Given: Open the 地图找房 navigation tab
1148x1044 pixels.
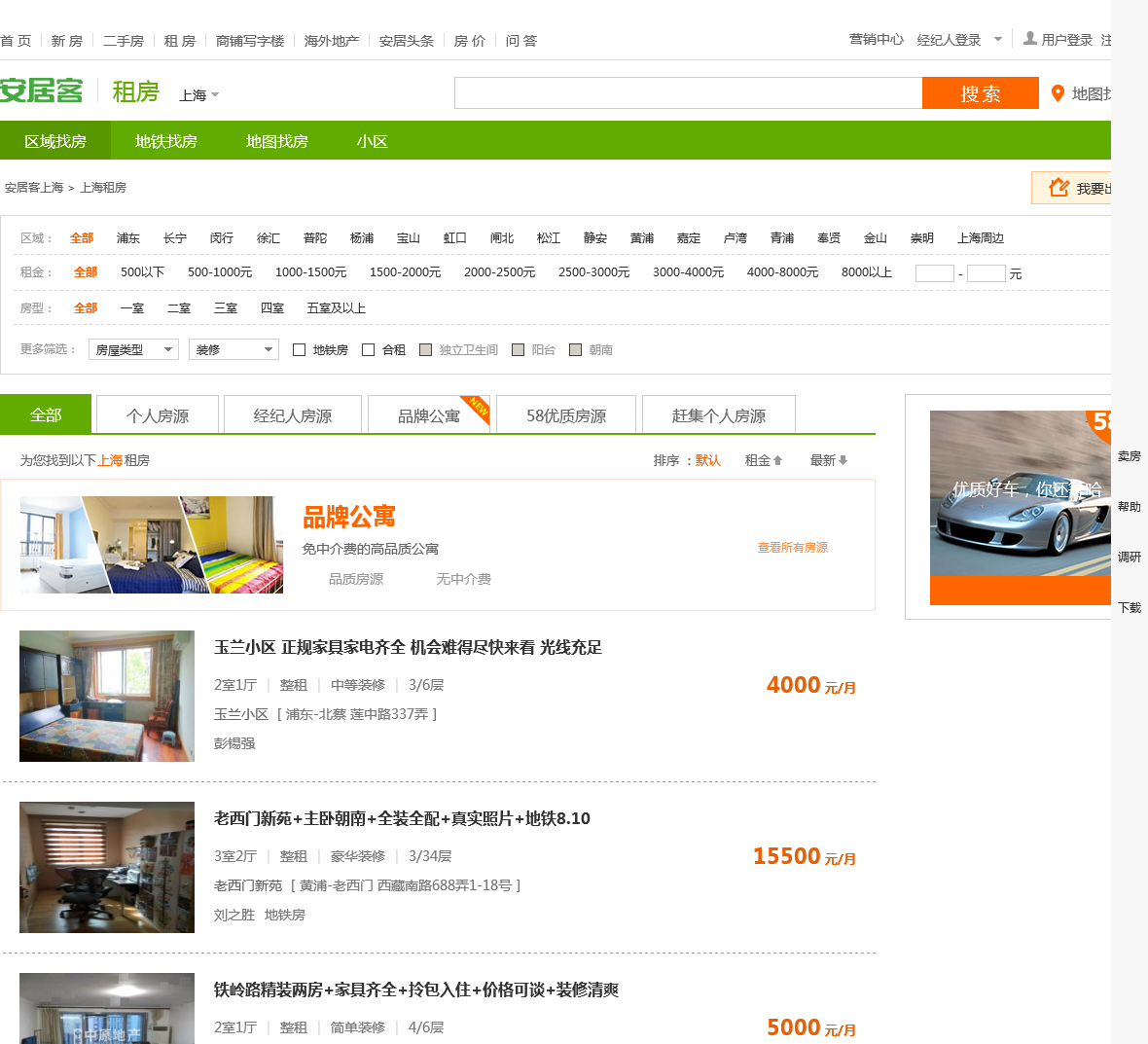Looking at the screenshot, I should point(276,140).
